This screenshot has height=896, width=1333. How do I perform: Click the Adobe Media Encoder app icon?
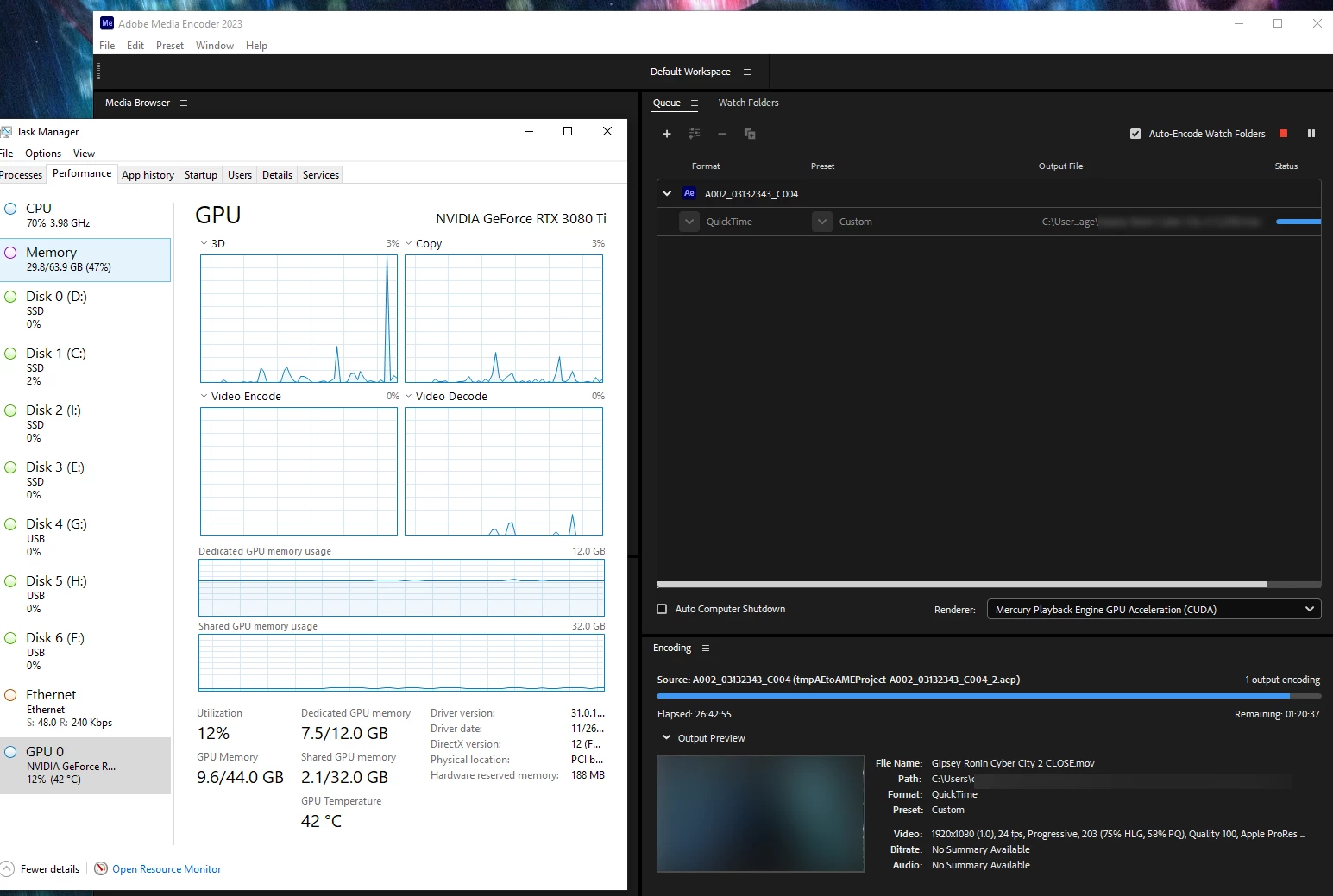[x=107, y=23]
